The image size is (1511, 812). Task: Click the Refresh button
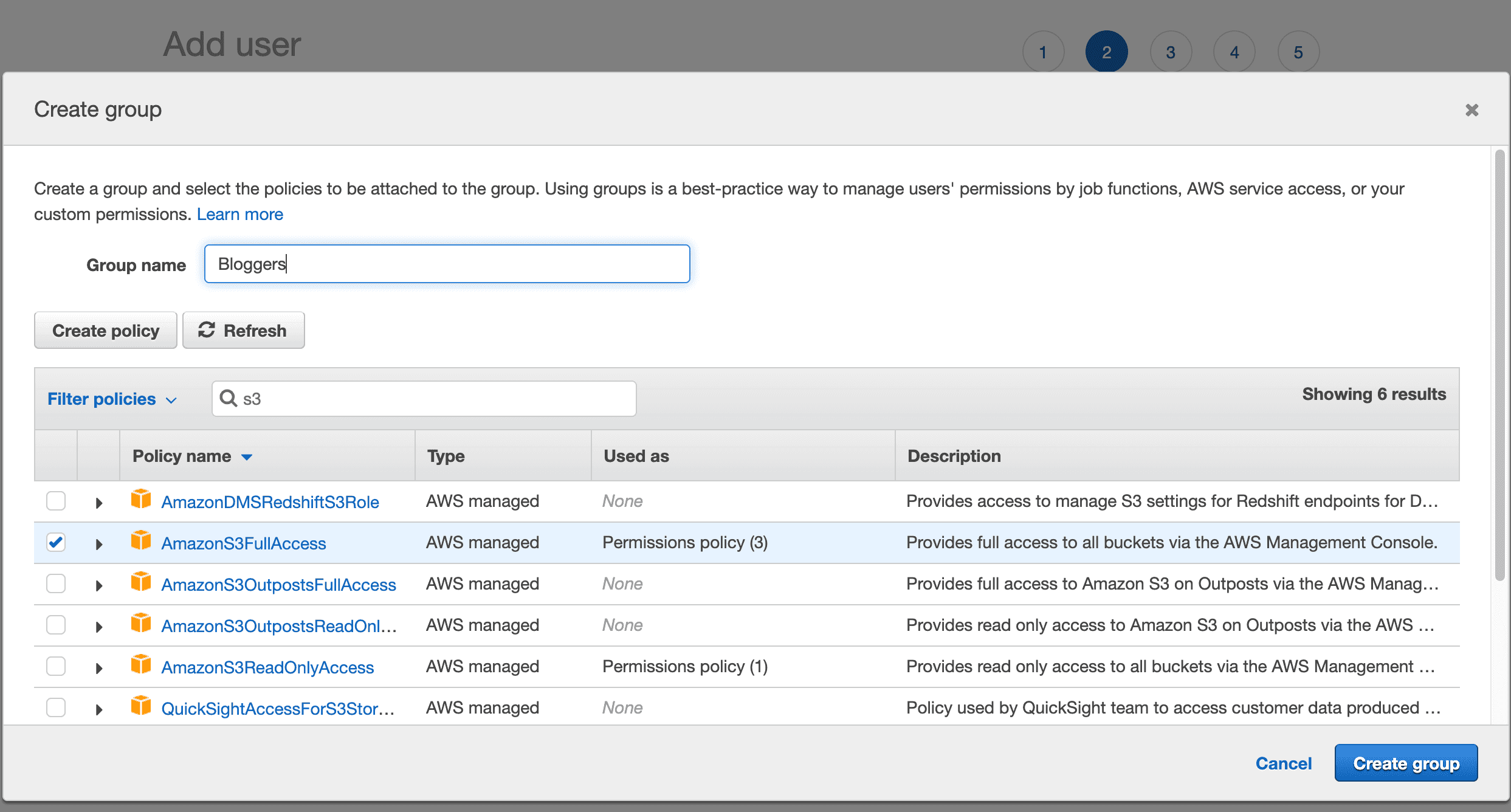(x=243, y=330)
